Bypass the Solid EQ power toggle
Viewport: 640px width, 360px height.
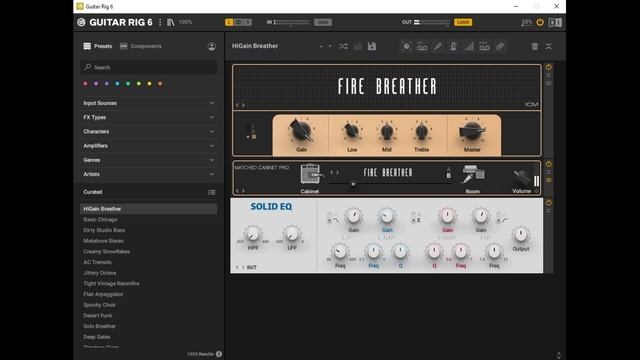click(549, 202)
